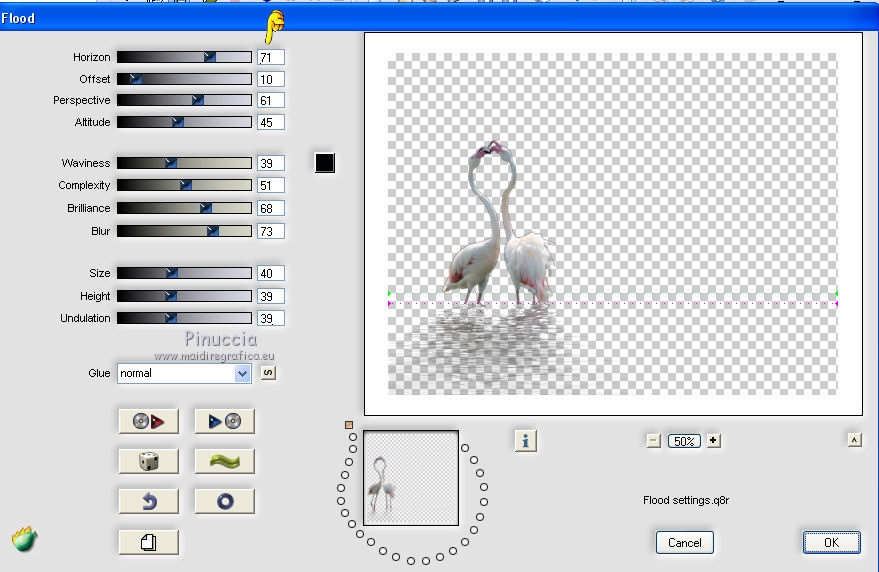Image resolution: width=879 pixels, height=572 pixels.
Task: Click the large flamingo preview image
Action: (613, 224)
